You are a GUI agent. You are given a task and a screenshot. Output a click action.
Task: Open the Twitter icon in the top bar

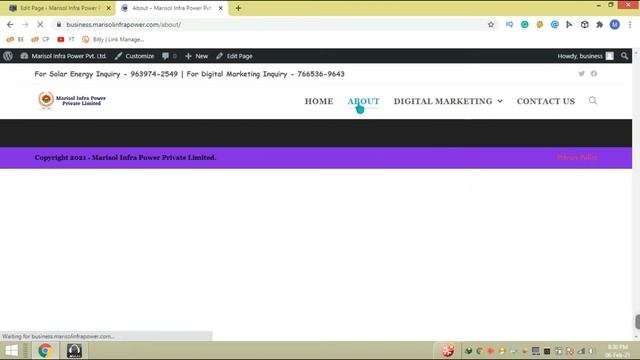pos(581,73)
